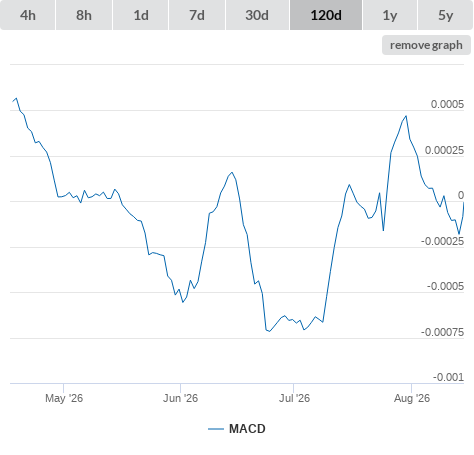Click the active 120d range tab
The height and width of the screenshot is (455, 474).
click(x=326, y=15)
